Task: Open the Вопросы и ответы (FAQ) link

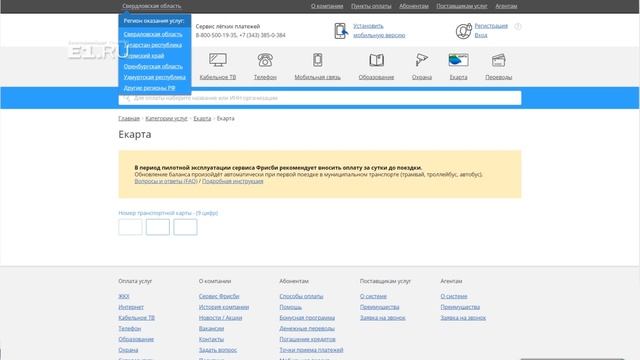Action: click(166, 181)
